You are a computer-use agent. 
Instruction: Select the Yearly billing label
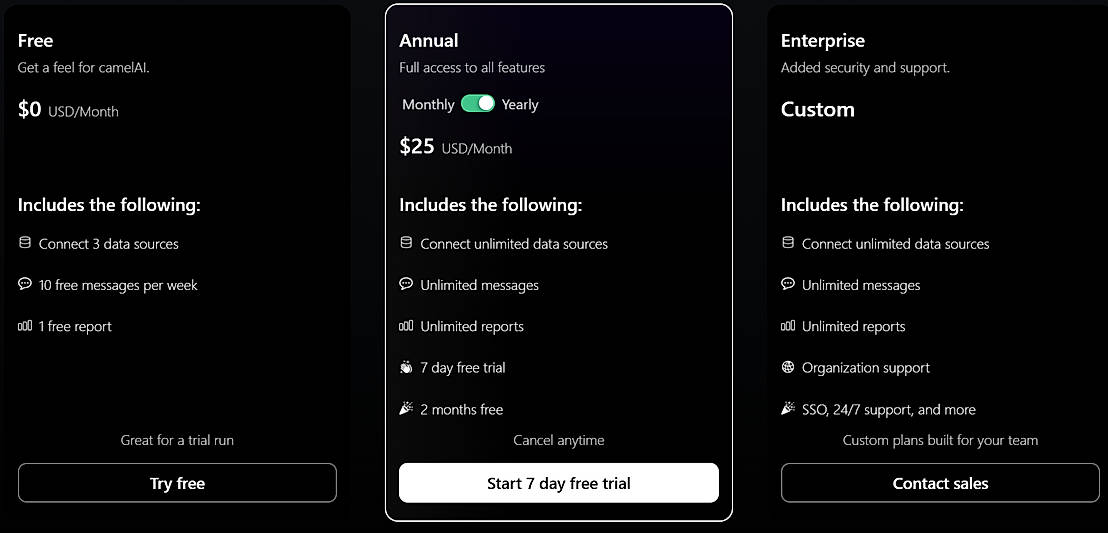520,104
